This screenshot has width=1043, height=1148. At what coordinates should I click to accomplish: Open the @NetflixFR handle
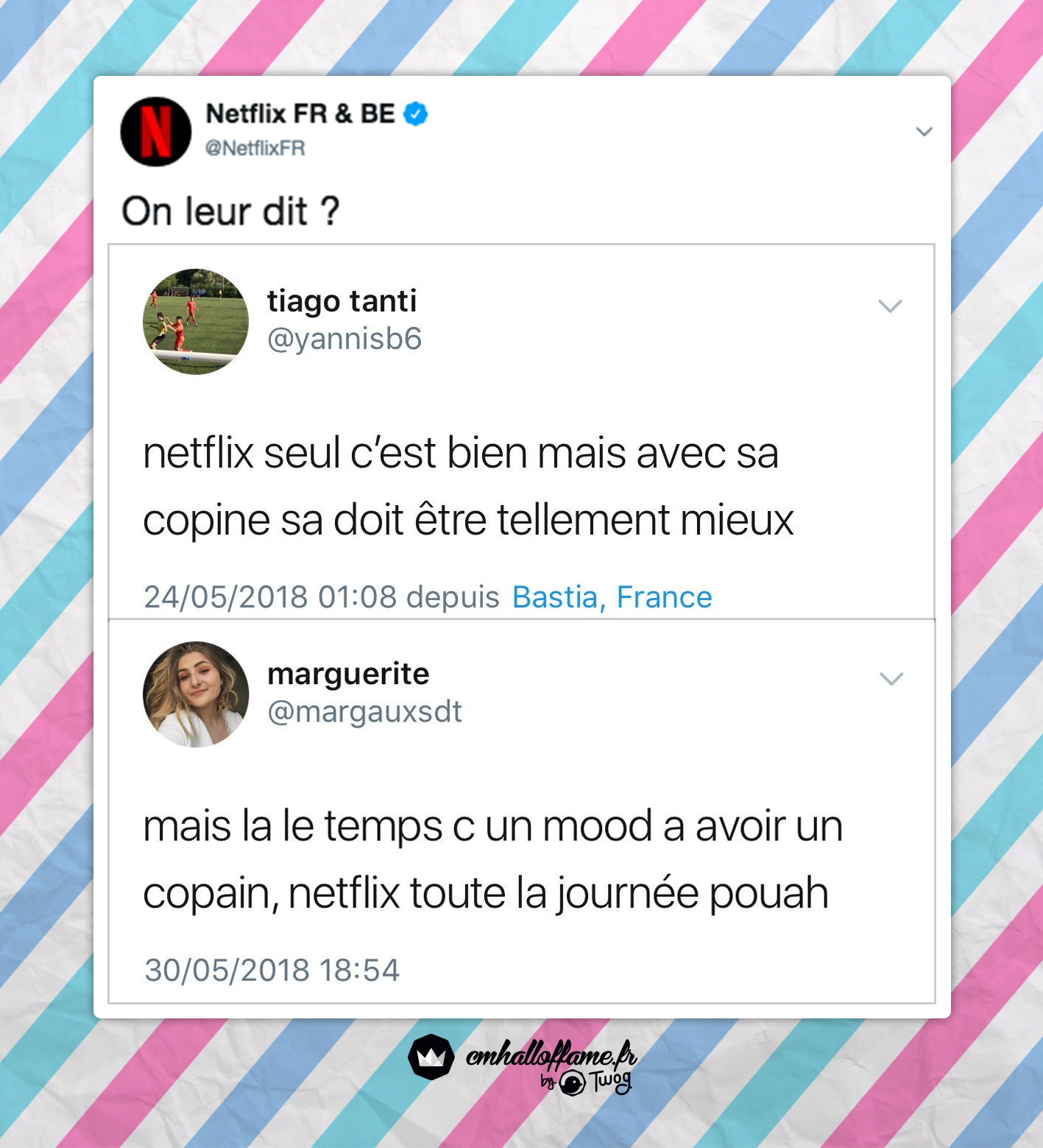coord(255,148)
